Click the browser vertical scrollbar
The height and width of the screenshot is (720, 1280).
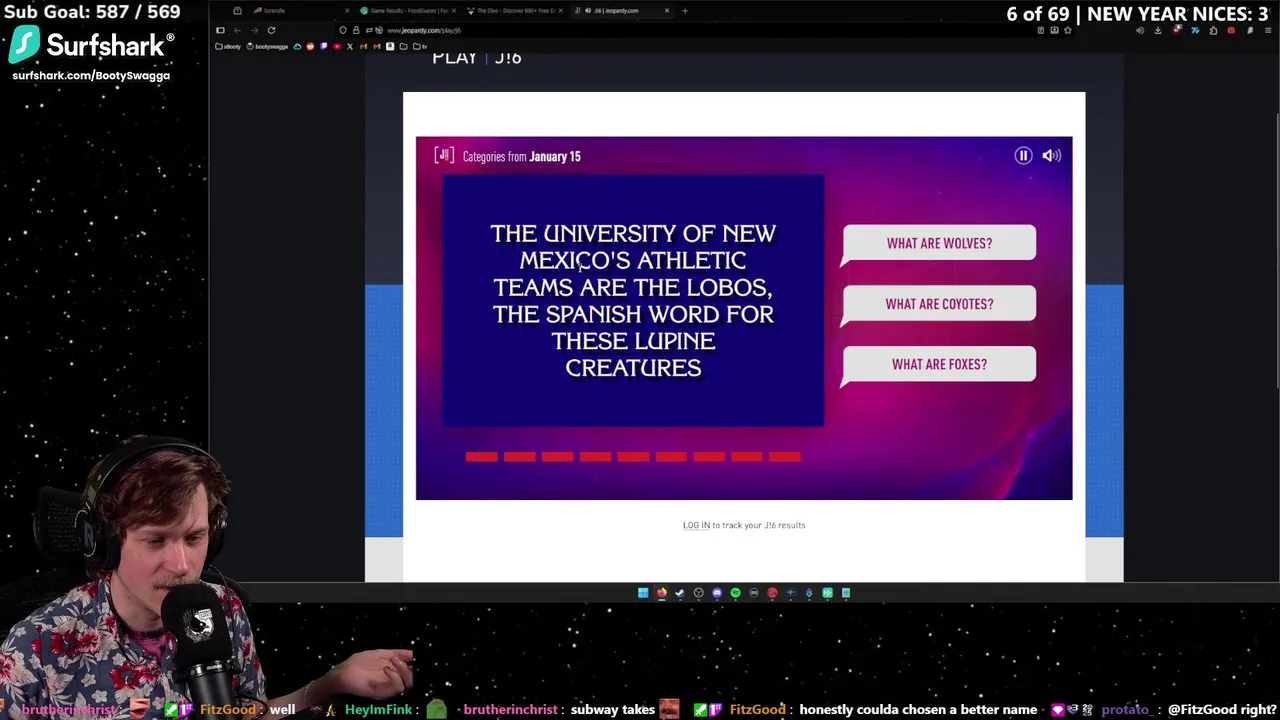(x=1277, y=250)
